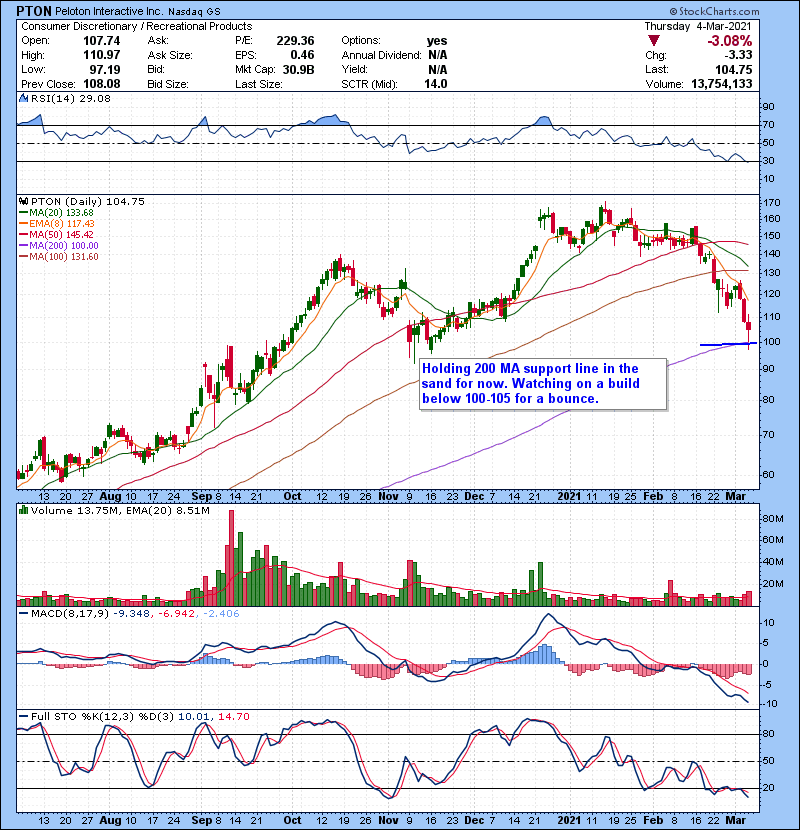800x830 pixels.
Task: Click the MACD histogram value -2.406
Action: click(x=220, y=614)
